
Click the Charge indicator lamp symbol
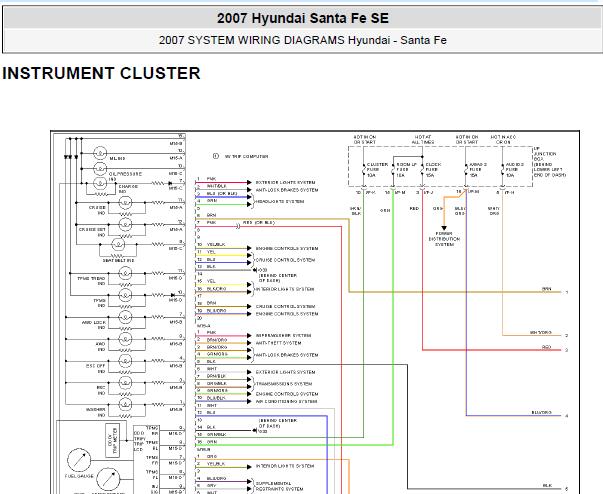[100, 183]
